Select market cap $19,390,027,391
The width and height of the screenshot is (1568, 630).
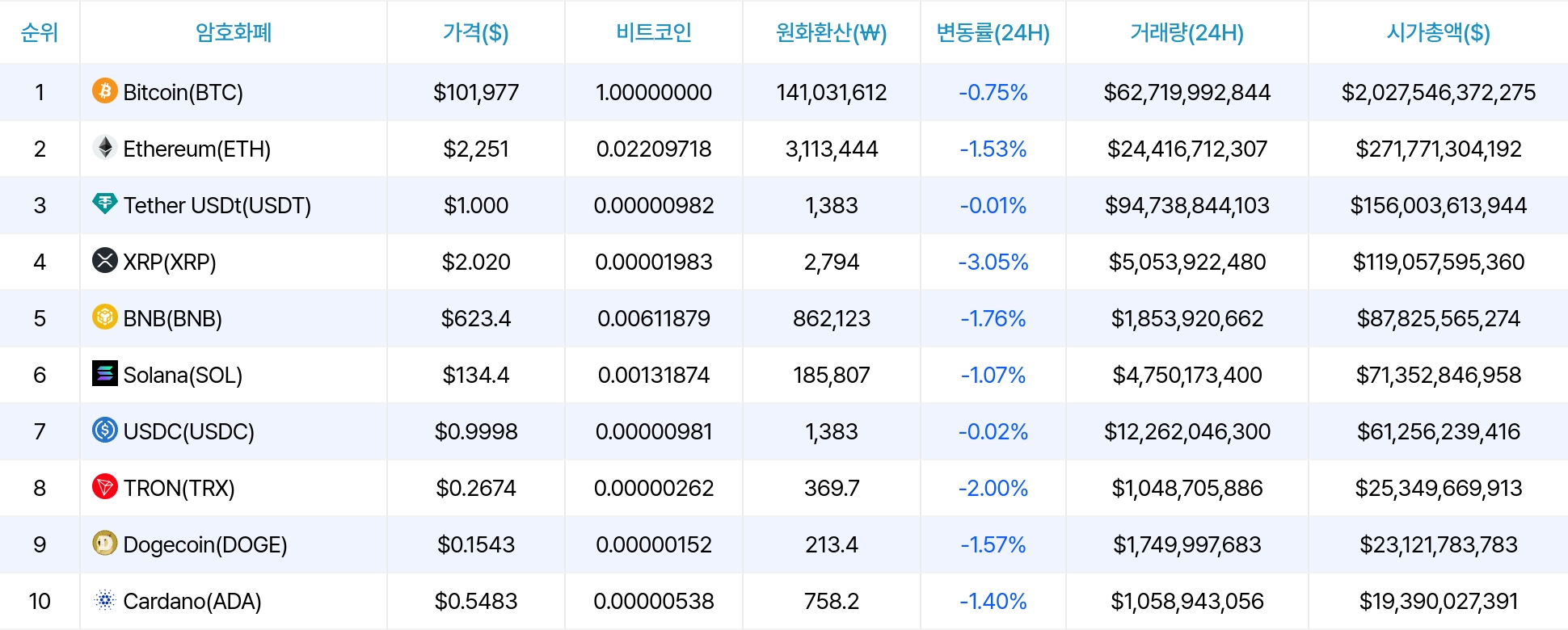click(x=1439, y=601)
